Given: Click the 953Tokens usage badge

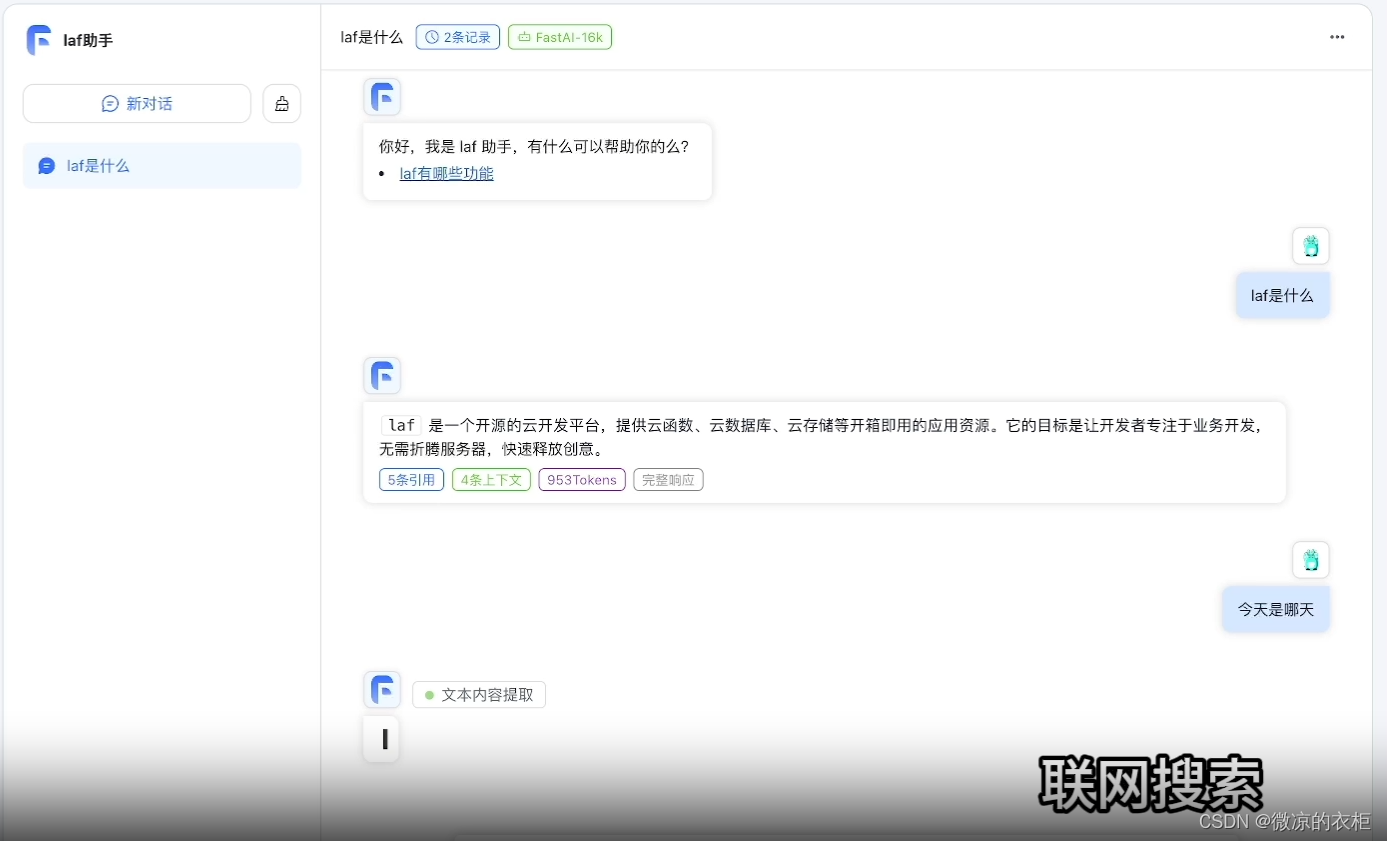Looking at the screenshot, I should click(581, 479).
